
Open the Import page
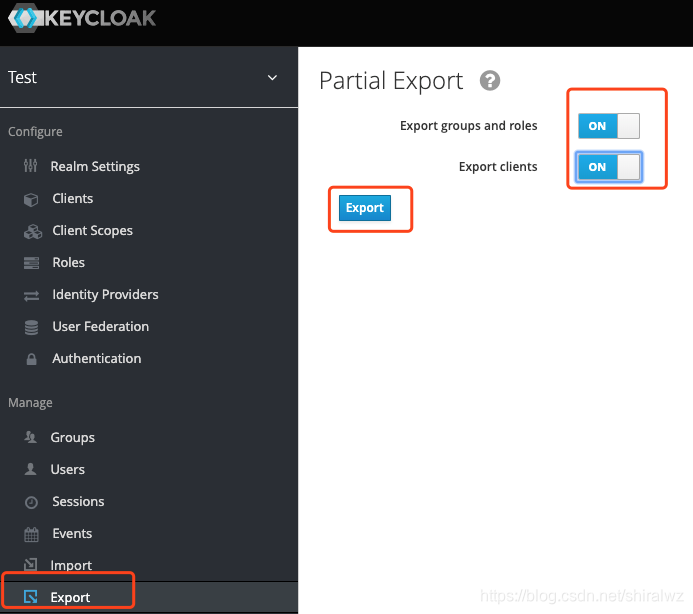tap(71, 565)
